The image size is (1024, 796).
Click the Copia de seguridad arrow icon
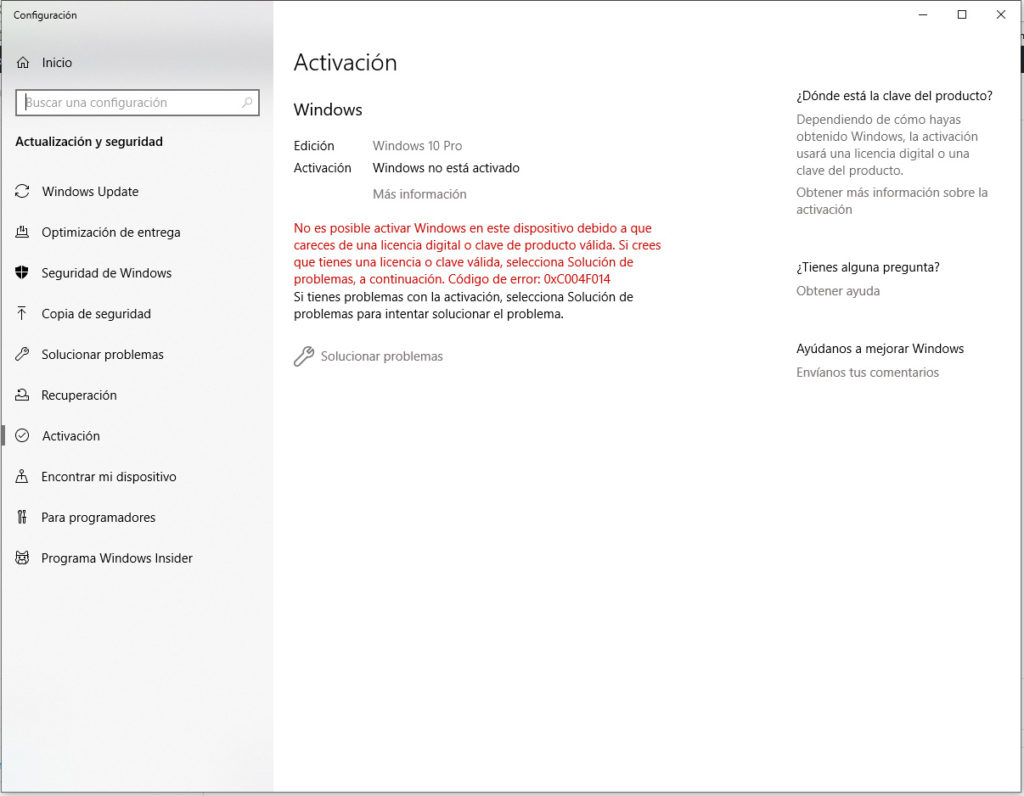pyautogui.click(x=22, y=313)
